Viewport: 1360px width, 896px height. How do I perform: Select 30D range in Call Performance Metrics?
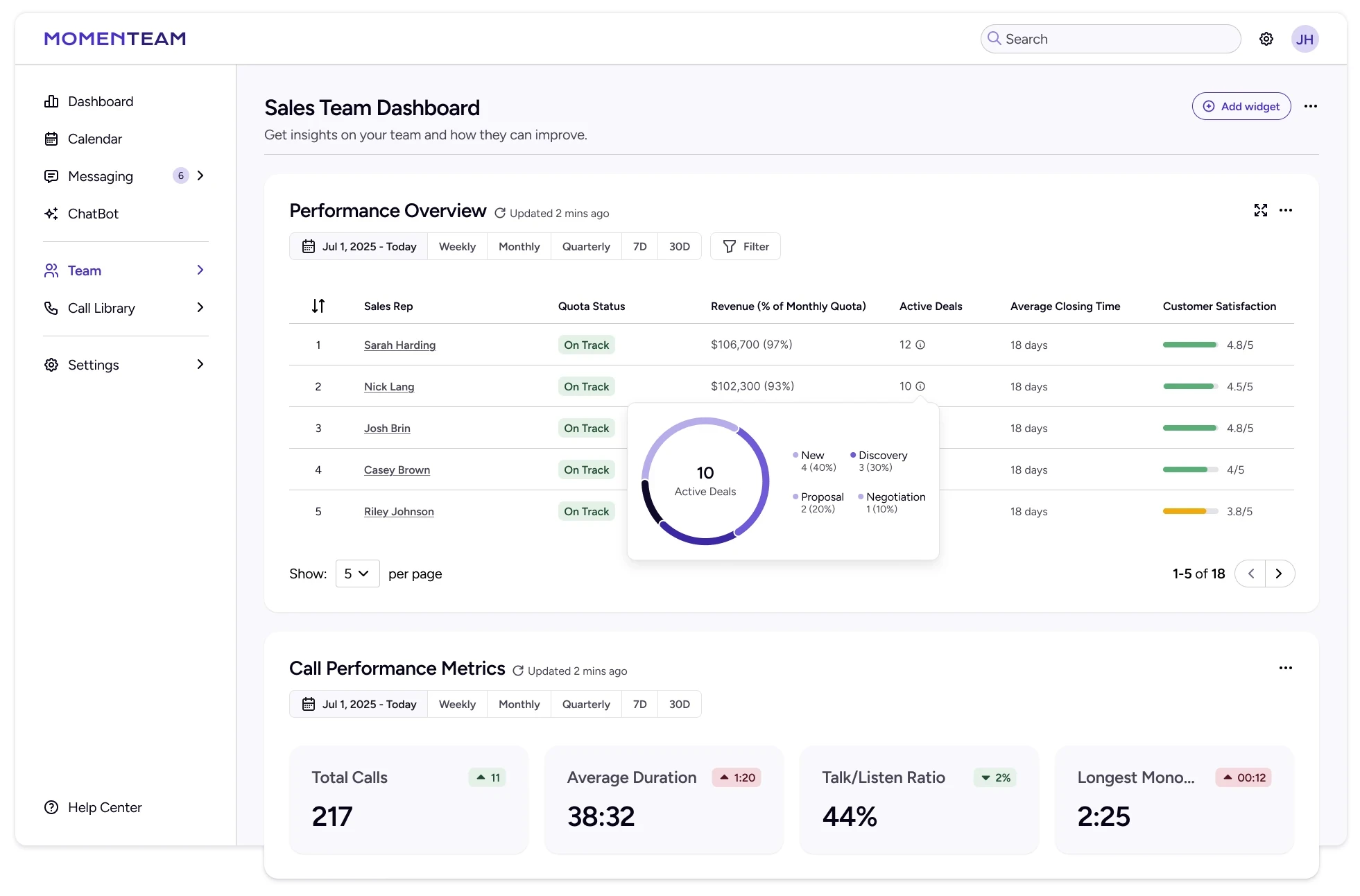tap(679, 705)
